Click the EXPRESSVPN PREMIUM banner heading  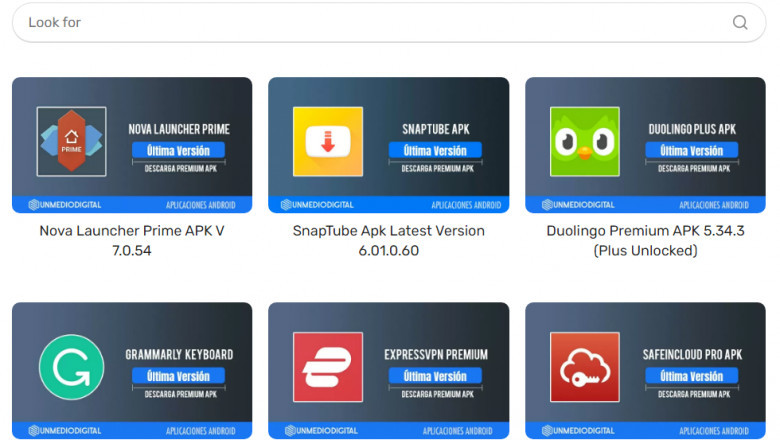pyautogui.click(x=436, y=354)
